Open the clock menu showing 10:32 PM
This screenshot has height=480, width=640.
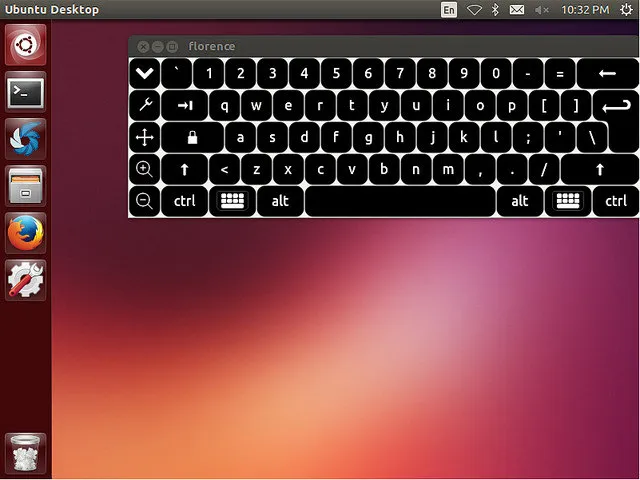click(x=587, y=9)
